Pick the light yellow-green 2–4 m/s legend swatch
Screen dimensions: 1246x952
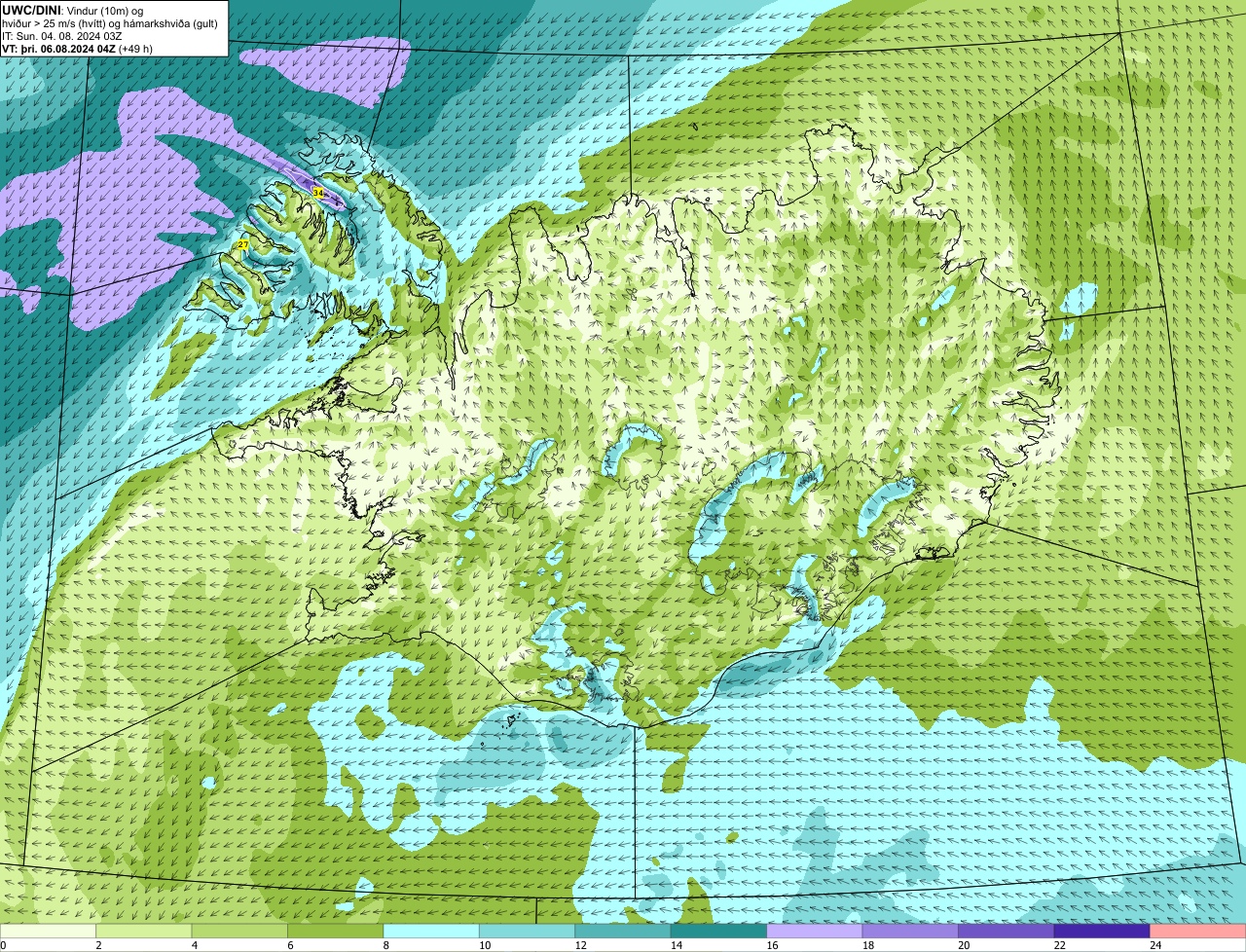144,932
